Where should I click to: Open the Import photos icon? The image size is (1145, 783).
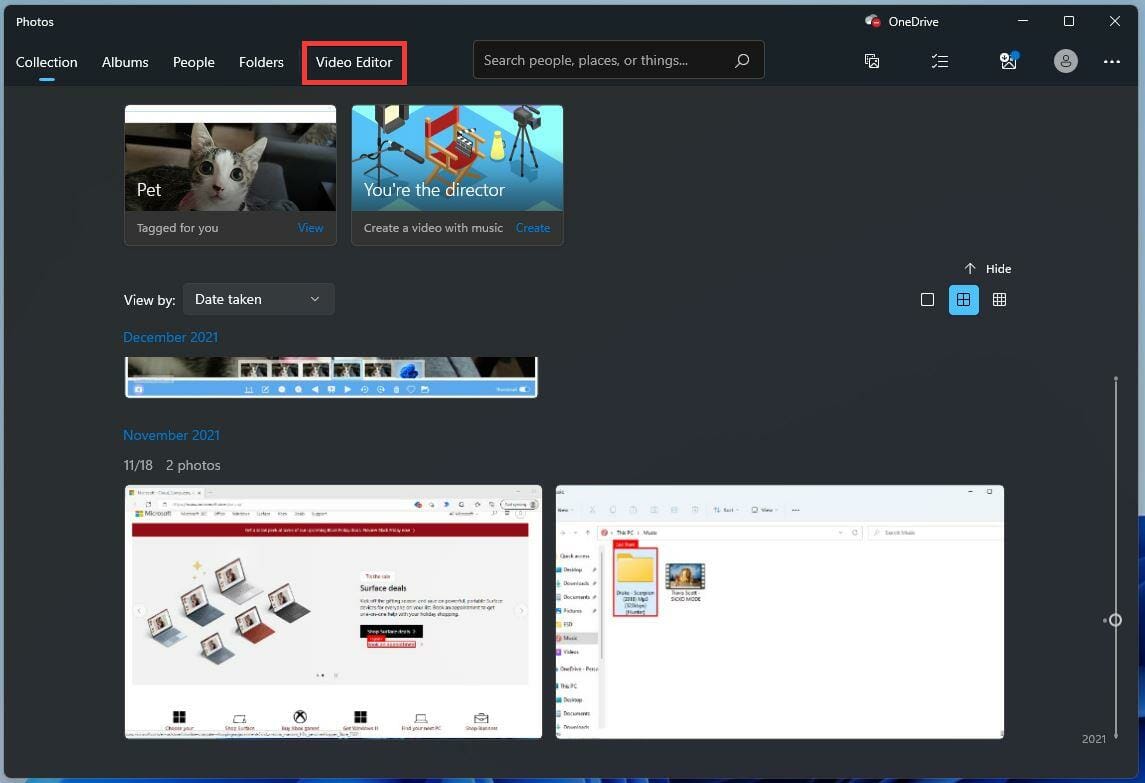[1008, 61]
